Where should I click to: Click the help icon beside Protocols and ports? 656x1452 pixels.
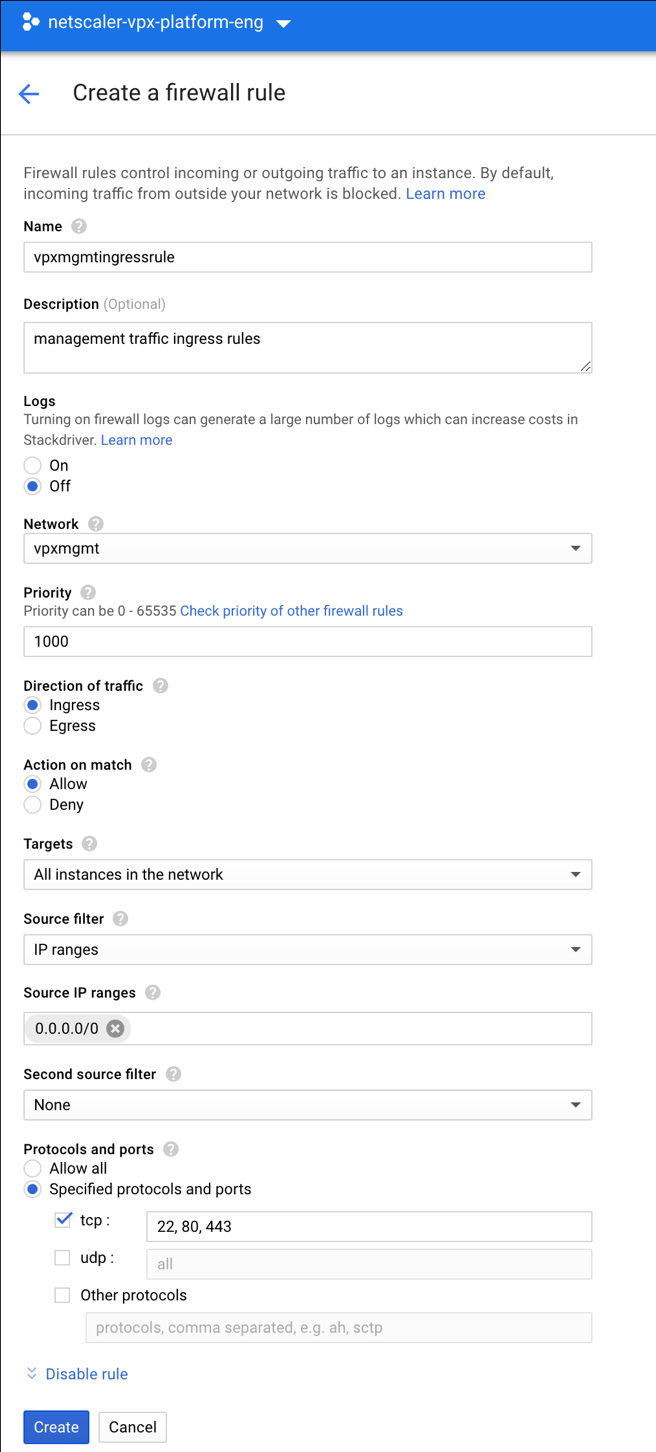coord(171,1149)
